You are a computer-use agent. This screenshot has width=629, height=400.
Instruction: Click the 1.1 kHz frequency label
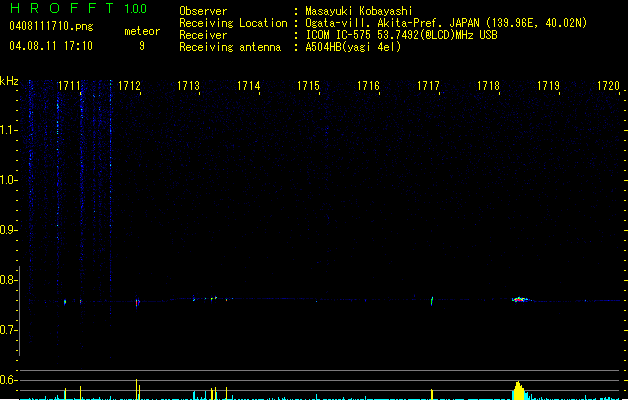pyautogui.click(x=8, y=130)
